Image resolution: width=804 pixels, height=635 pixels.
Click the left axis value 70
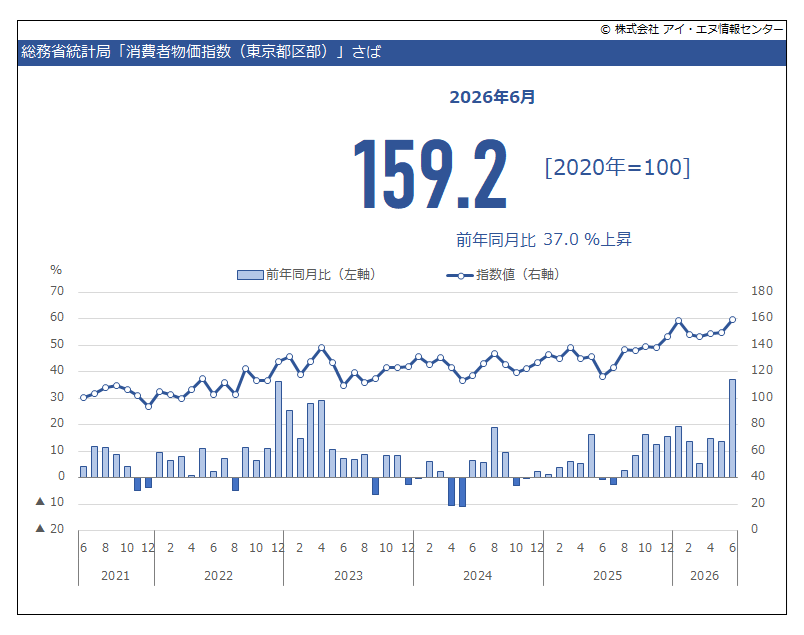57,291
